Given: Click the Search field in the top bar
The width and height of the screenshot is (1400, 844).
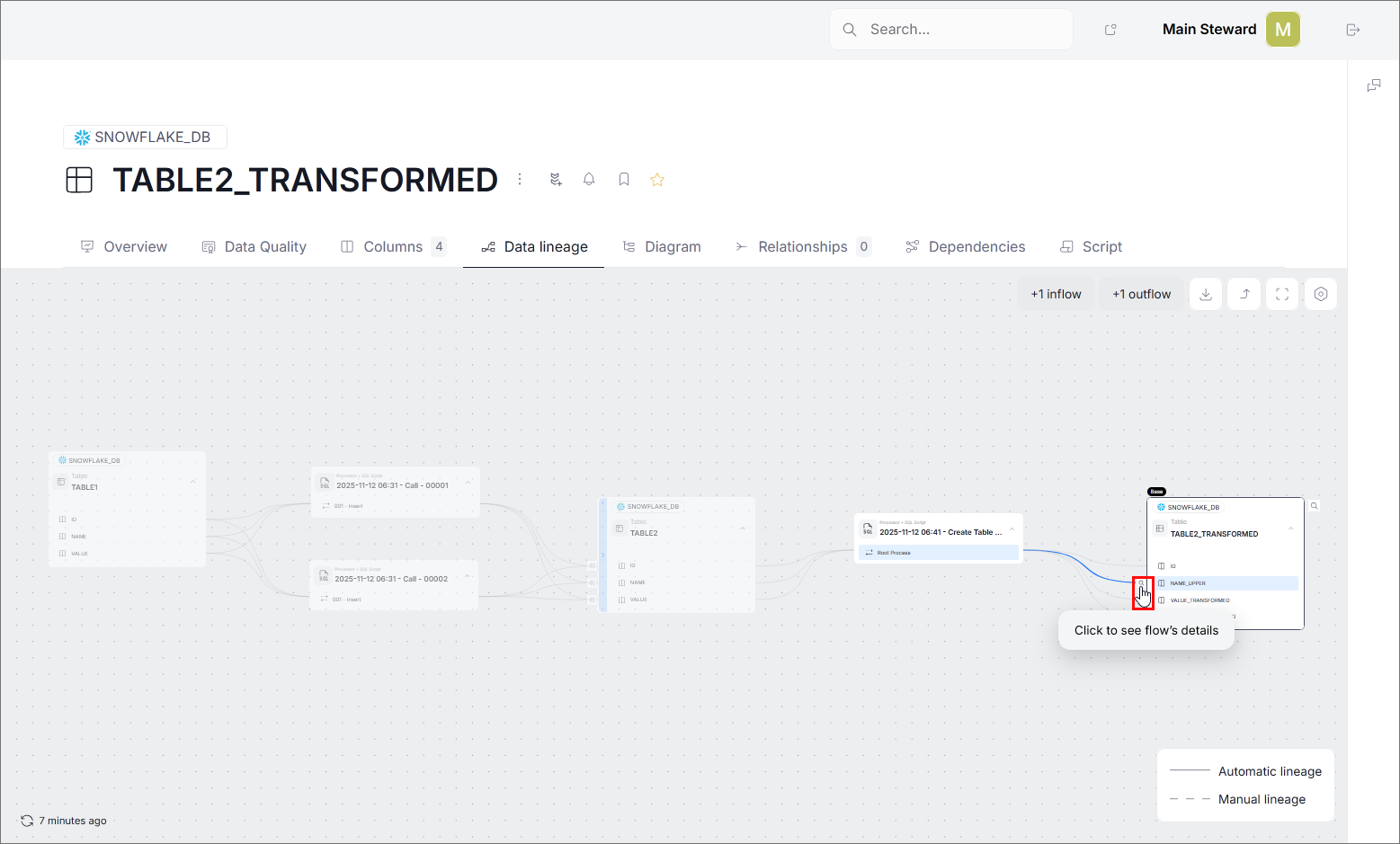Looking at the screenshot, I should 950,29.
